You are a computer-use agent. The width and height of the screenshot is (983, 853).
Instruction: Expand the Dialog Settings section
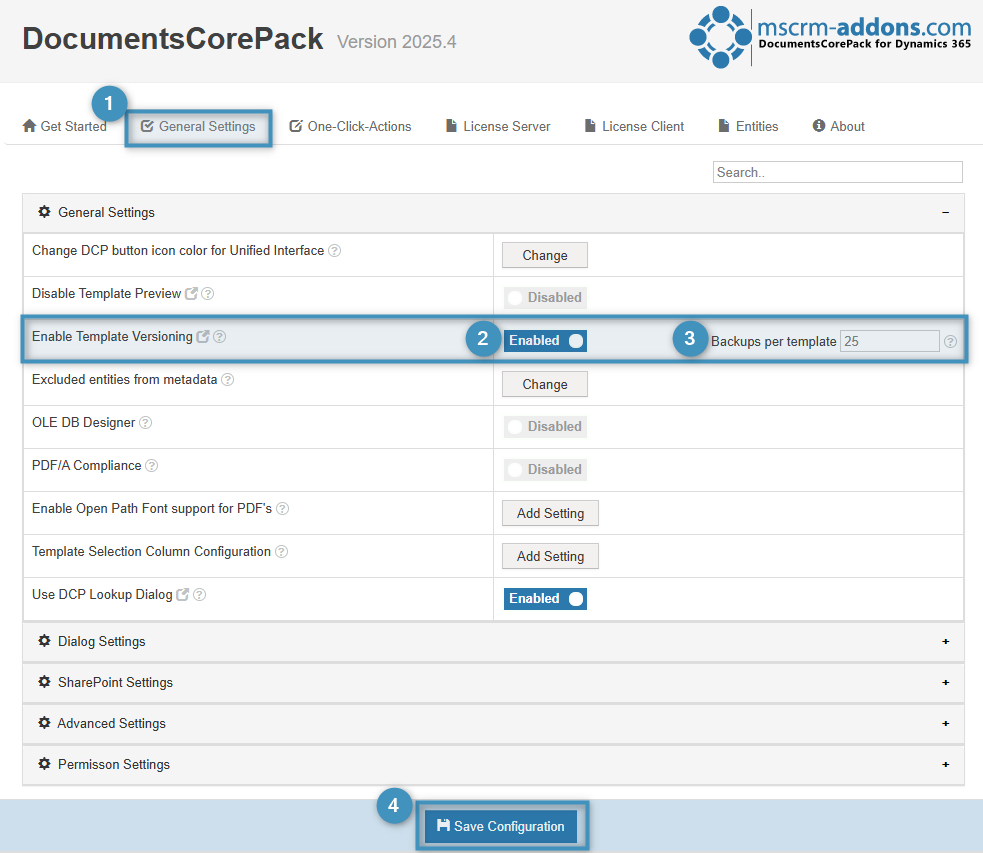point(945,642)
